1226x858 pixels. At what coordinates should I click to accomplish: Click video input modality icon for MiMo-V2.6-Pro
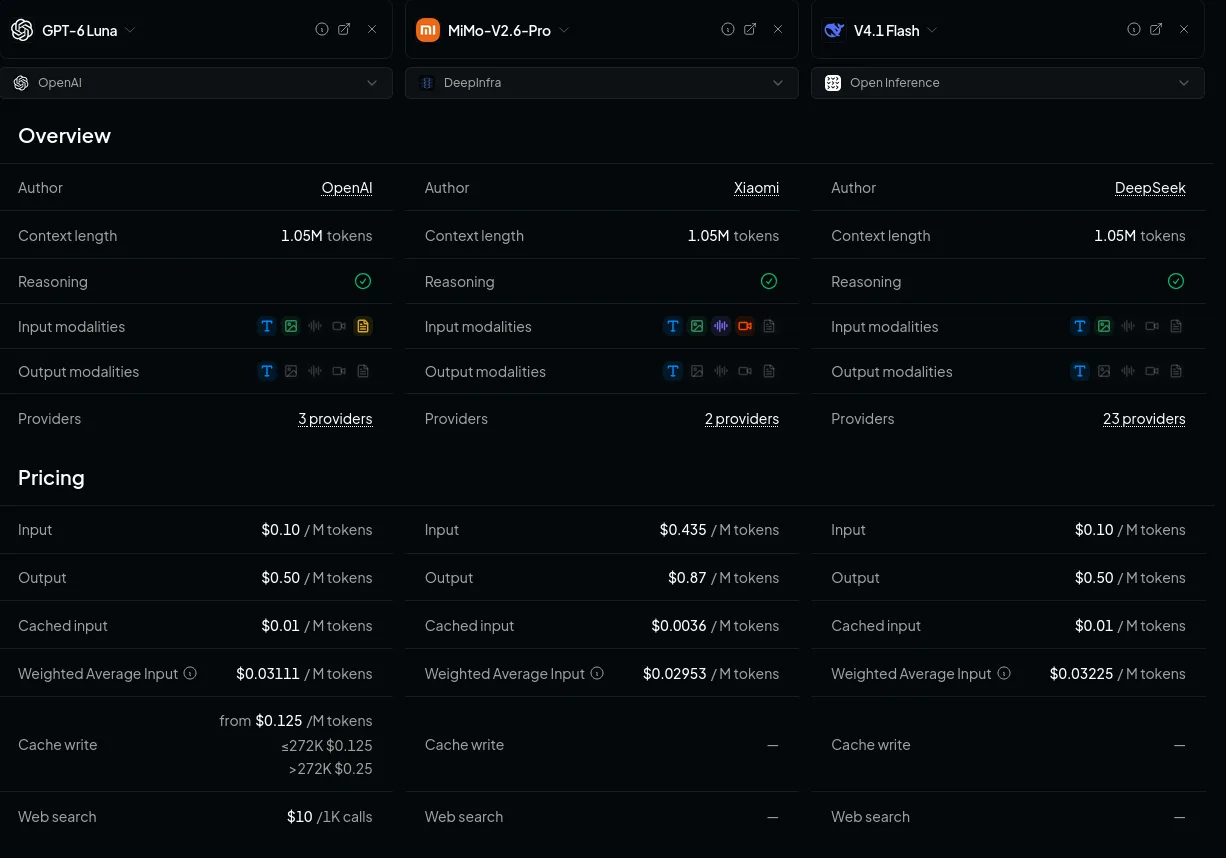(745, 326)
